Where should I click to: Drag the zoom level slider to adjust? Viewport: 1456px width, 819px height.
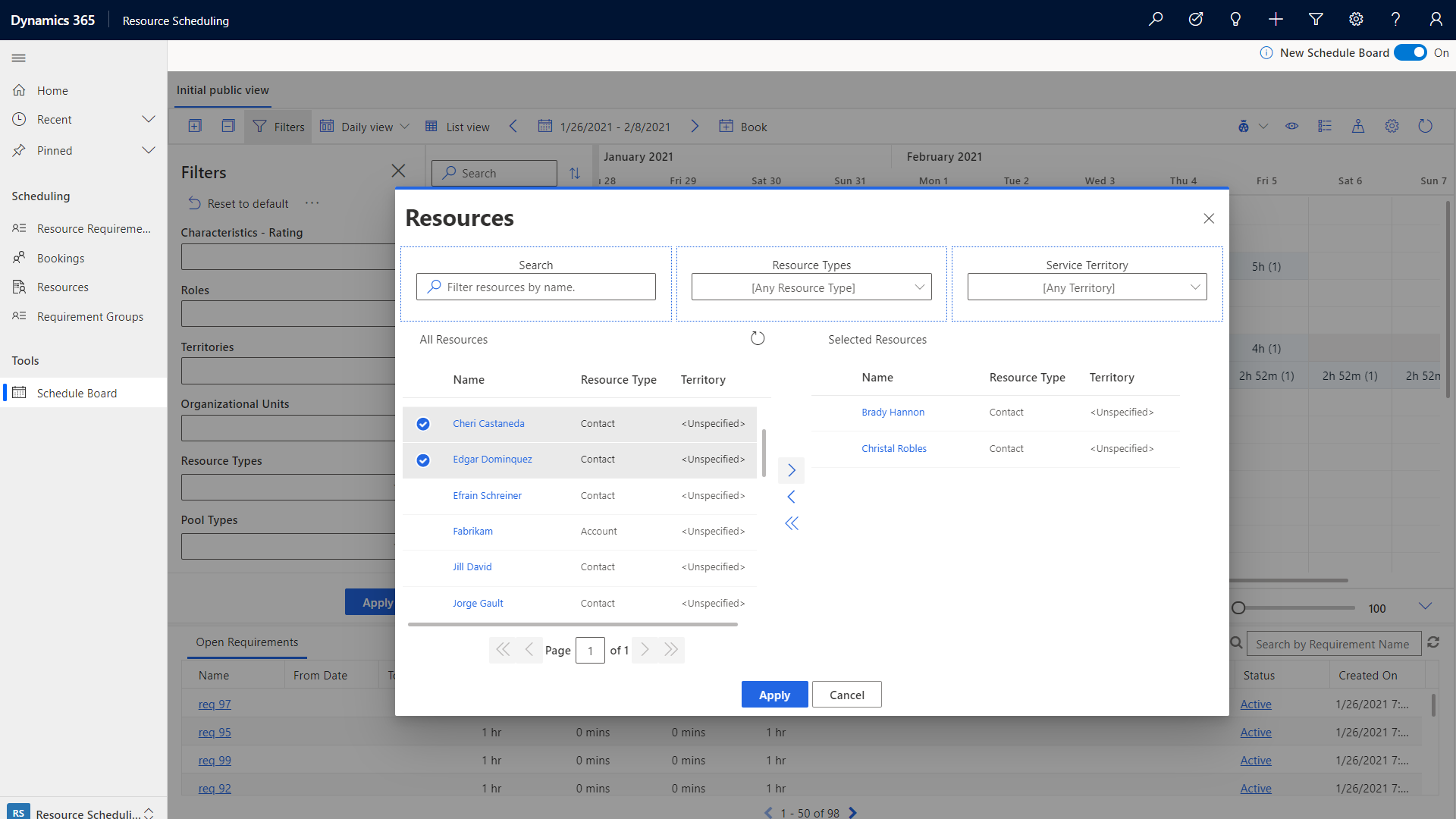[x=1237, y=608]
